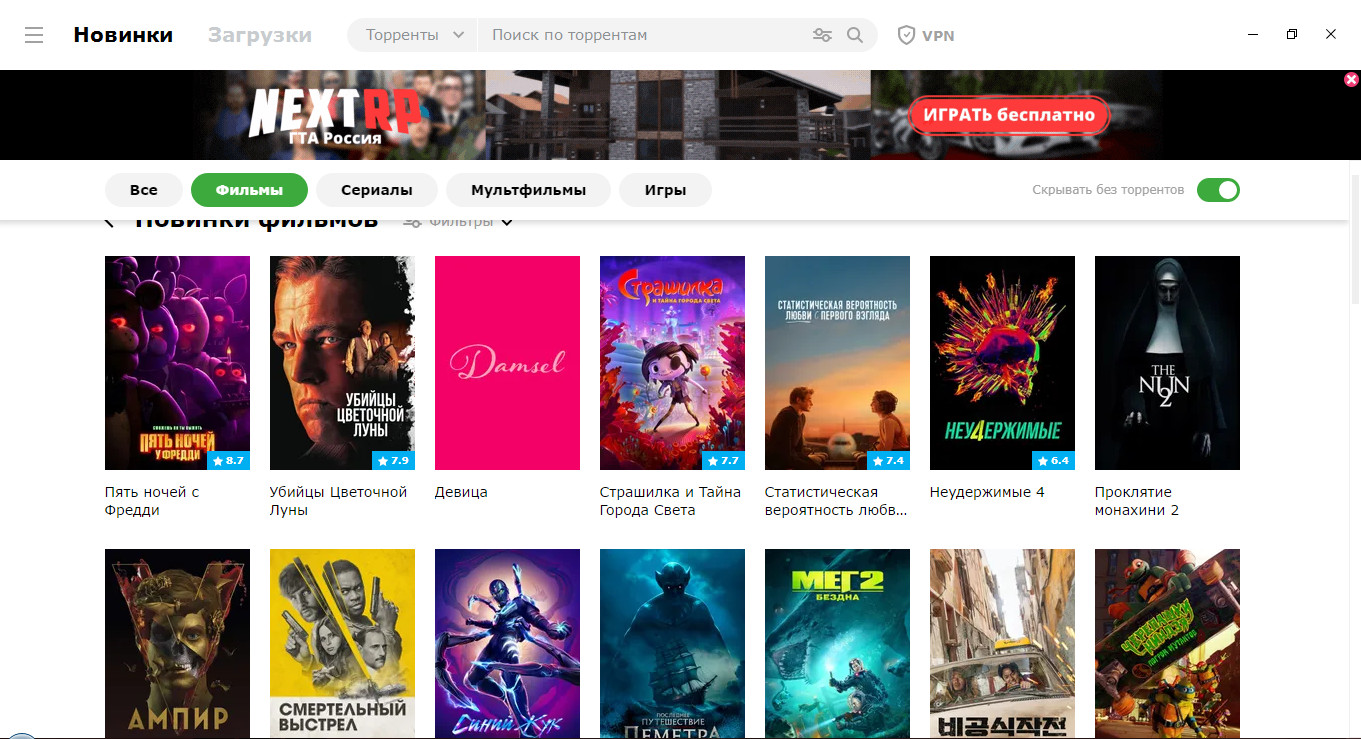Click the VPN shield icon

click(x=906, y=35)
